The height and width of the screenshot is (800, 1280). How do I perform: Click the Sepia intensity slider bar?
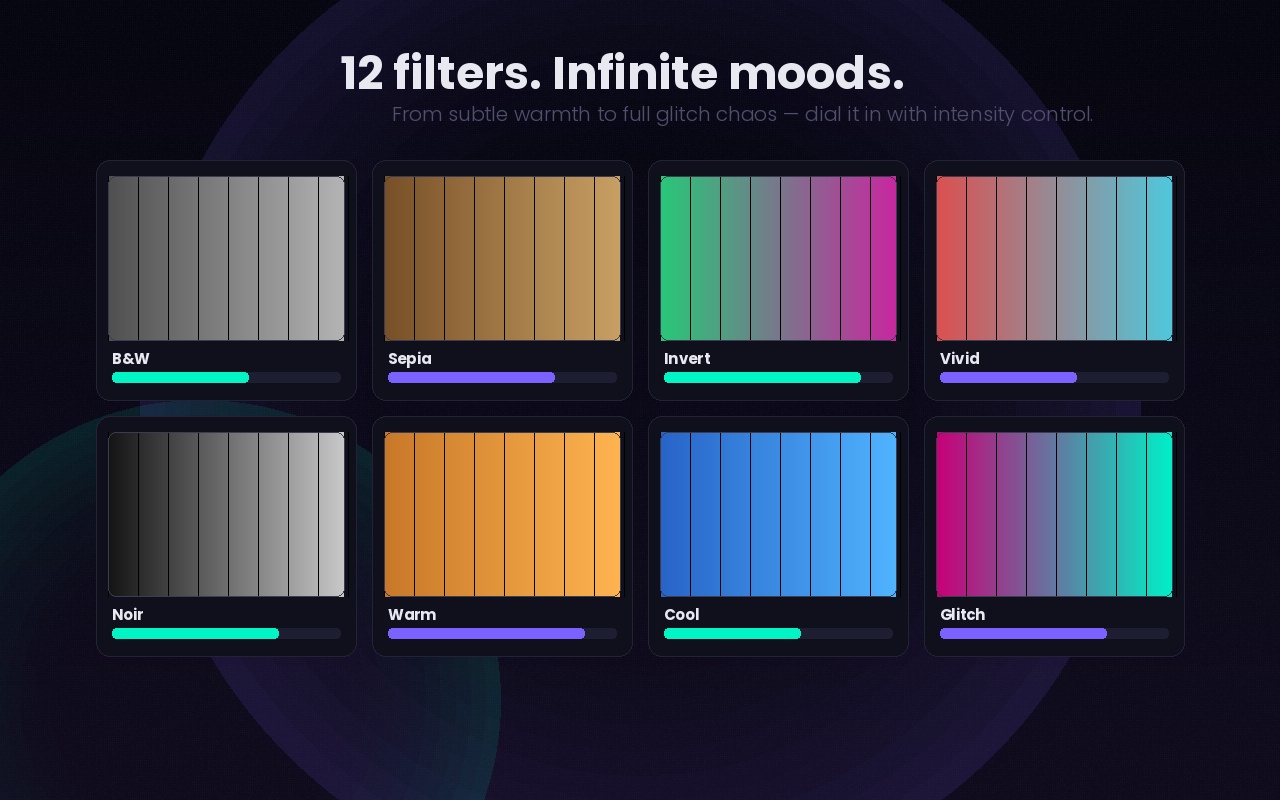502,378
